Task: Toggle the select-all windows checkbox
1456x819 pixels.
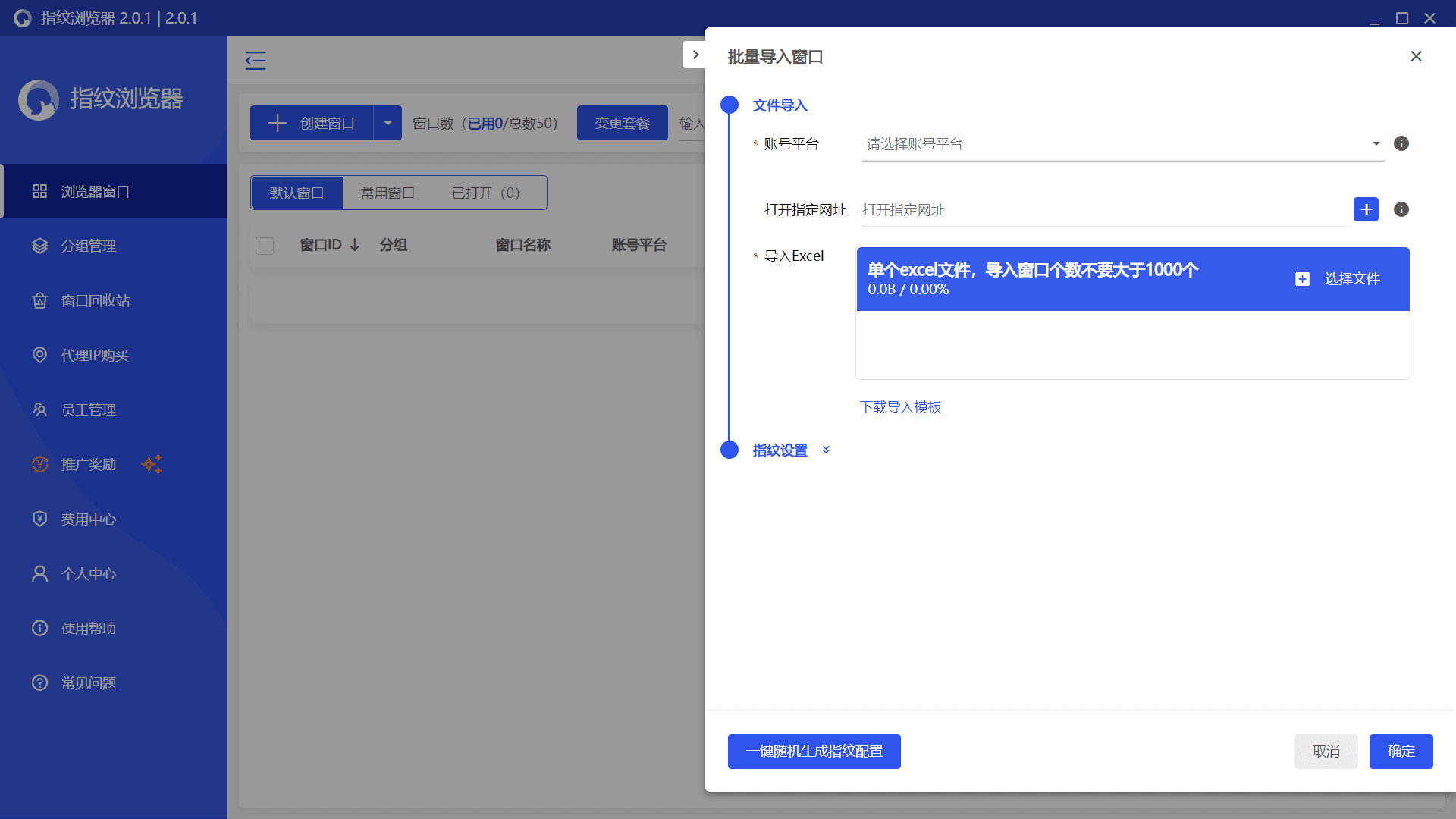Action: tap(265, 246)
